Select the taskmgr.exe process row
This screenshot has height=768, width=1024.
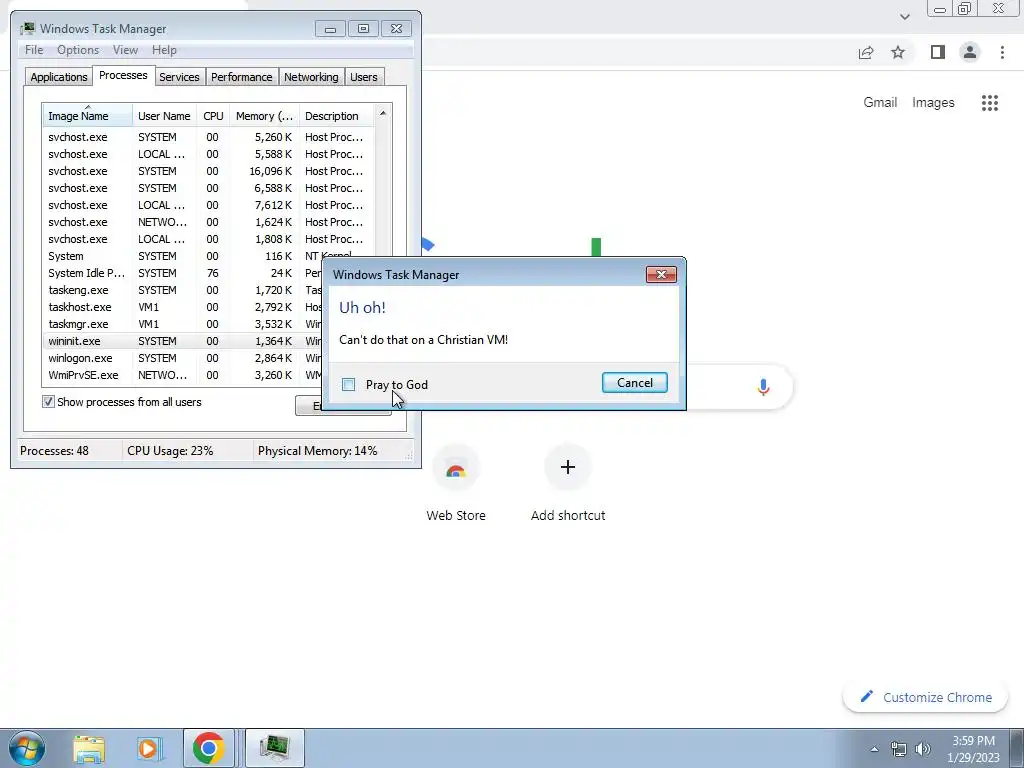pyautogui.click(x=182, y=324)
